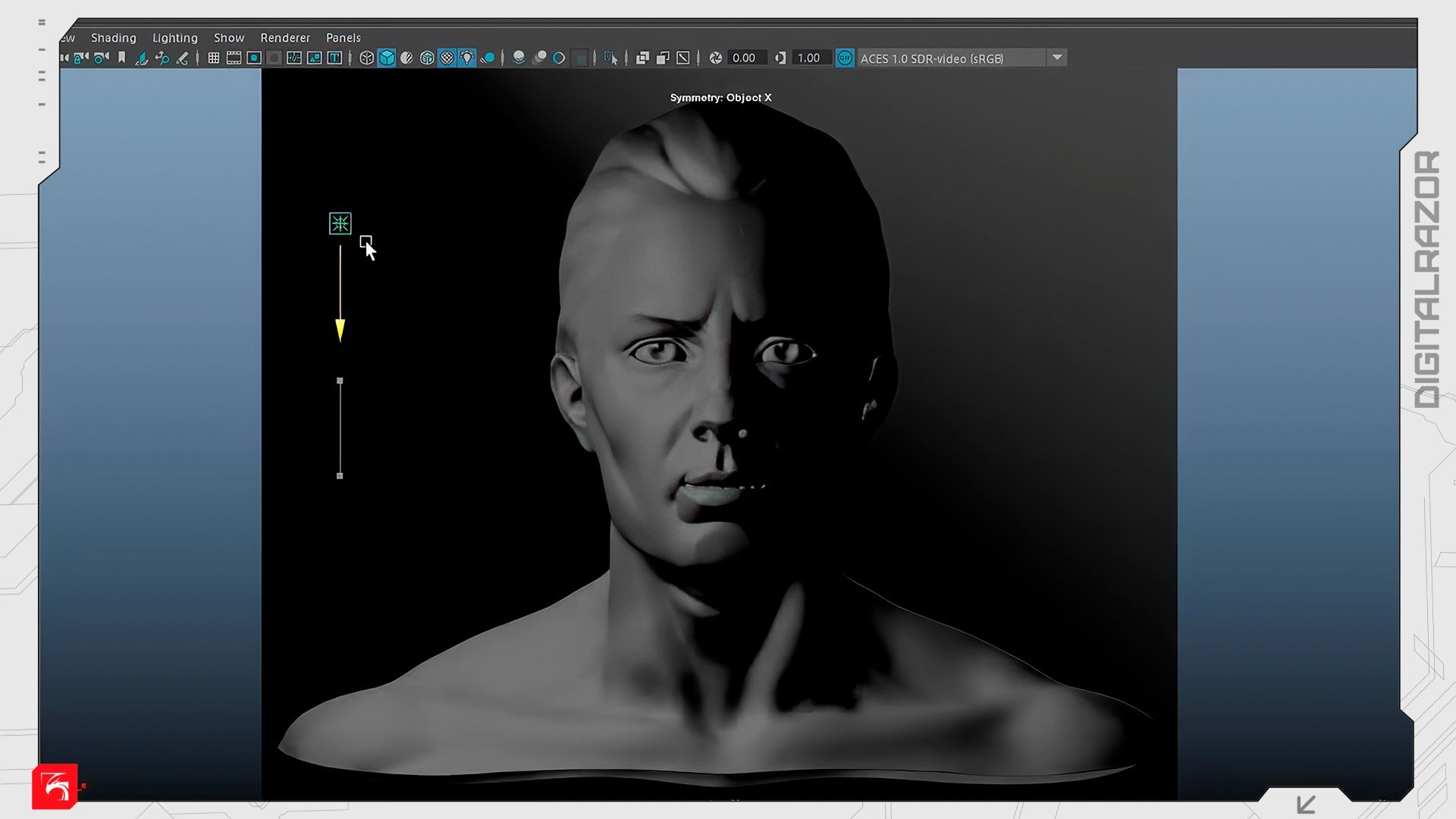This screenshot has width=1456, height=819.
Task: Click the film gate icon
Action: [234, 58]
